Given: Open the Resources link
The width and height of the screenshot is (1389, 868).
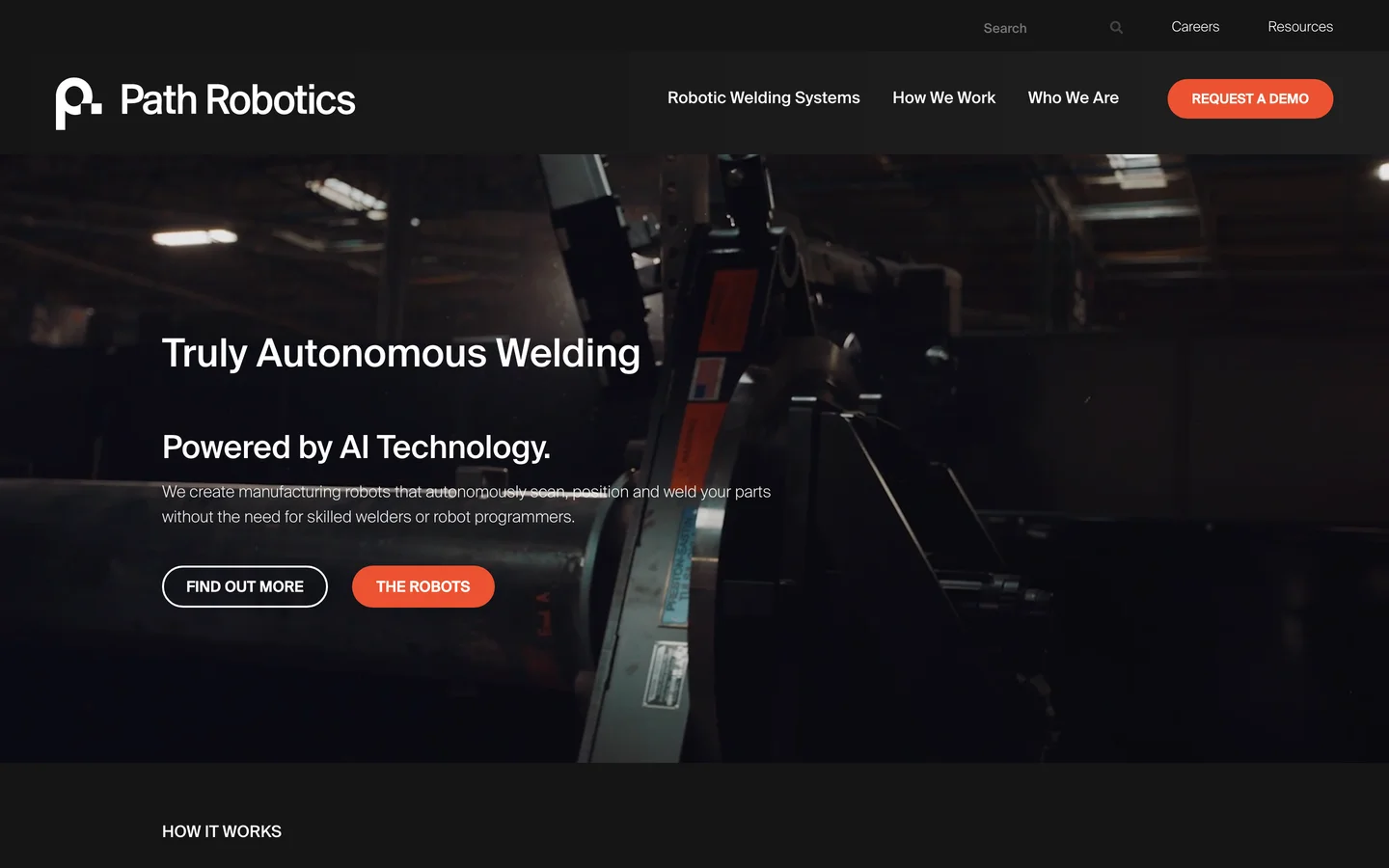Looking at the screenshot, I should coord(1300,27).
